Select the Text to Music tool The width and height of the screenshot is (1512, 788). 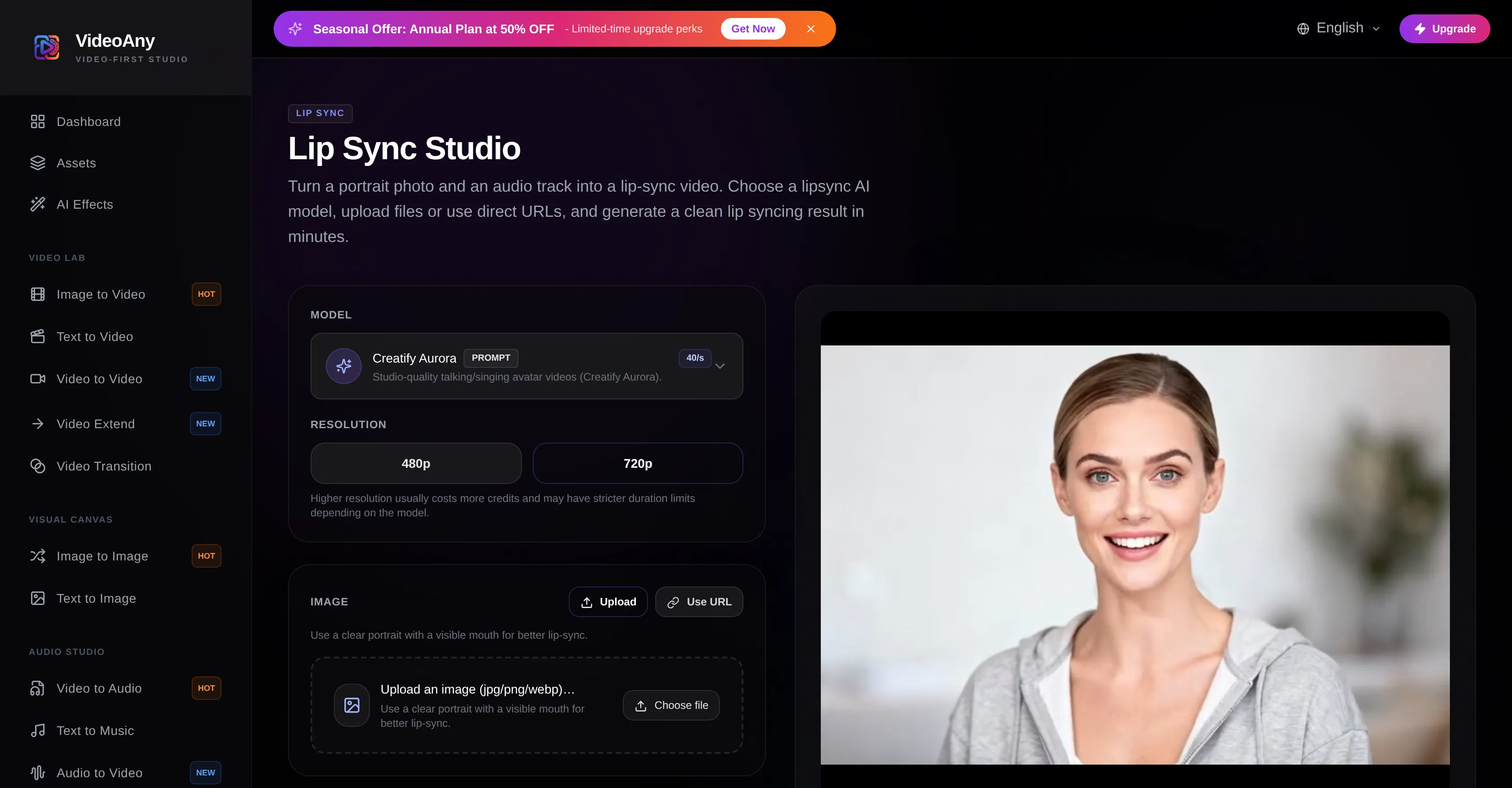coord(95,730)
